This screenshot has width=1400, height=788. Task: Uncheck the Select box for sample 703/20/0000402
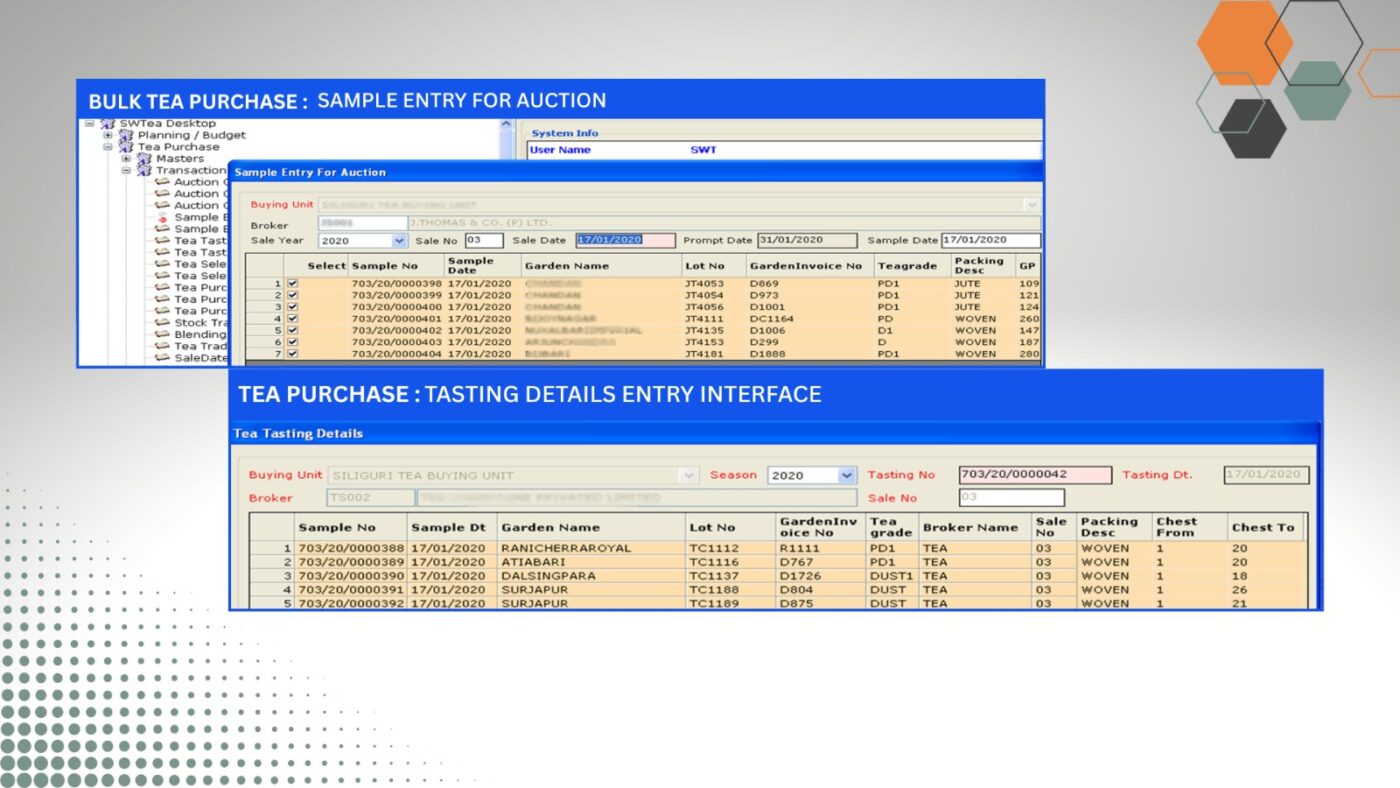(x=292, y=330)
